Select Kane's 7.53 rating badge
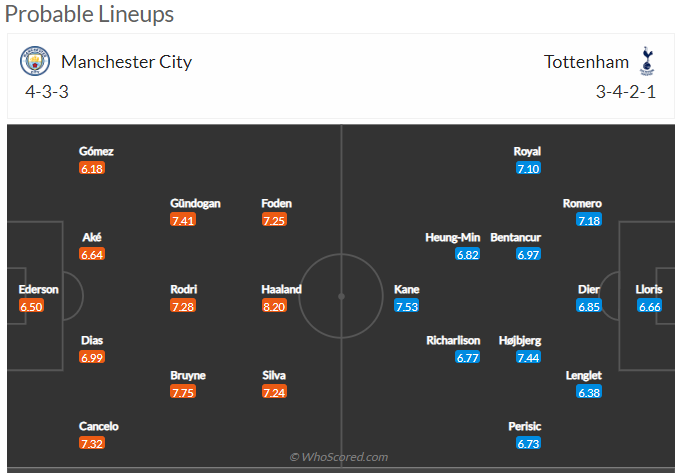The width and height of the screenshot is (681, 473). tap(407, 306)
